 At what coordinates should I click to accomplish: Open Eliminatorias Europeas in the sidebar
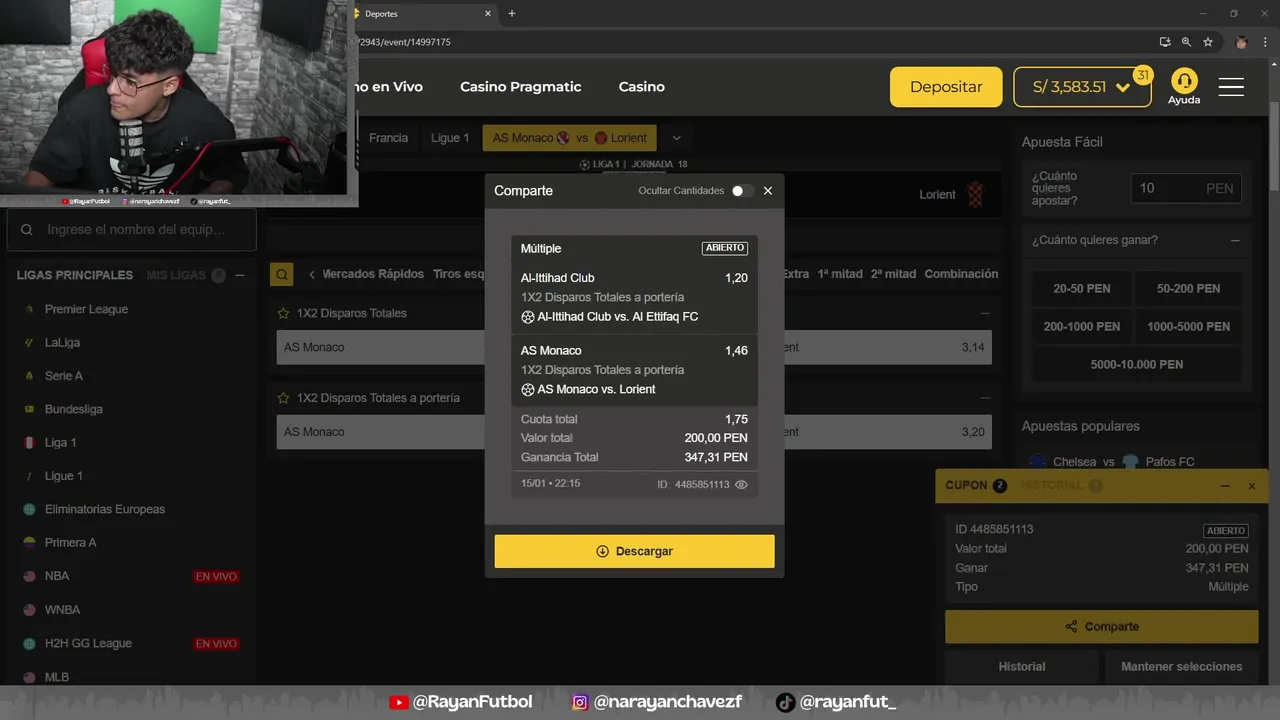click(x=105, y=509)
